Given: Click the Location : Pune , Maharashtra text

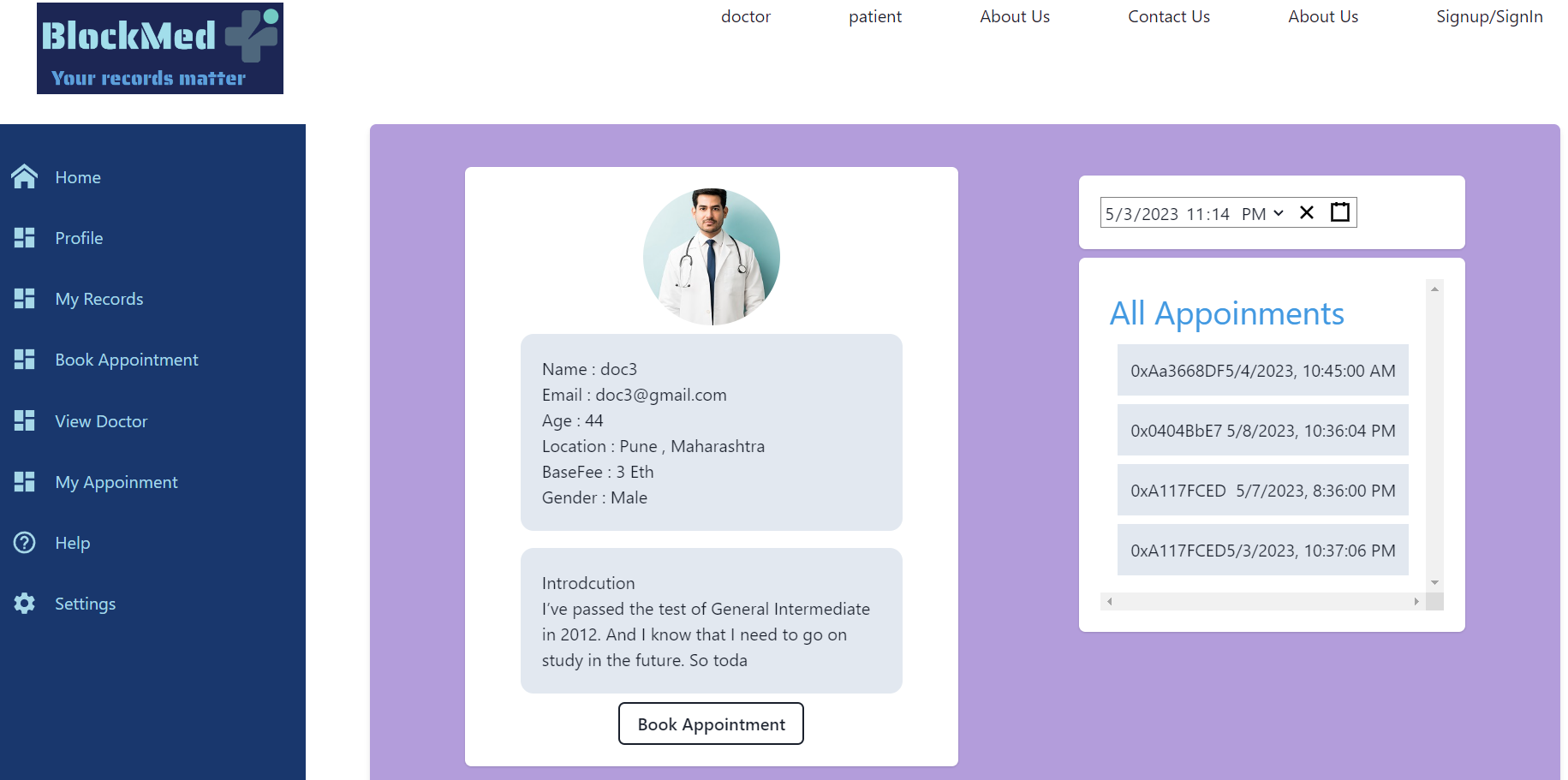Looking at the screenshot, I should 653,446.
